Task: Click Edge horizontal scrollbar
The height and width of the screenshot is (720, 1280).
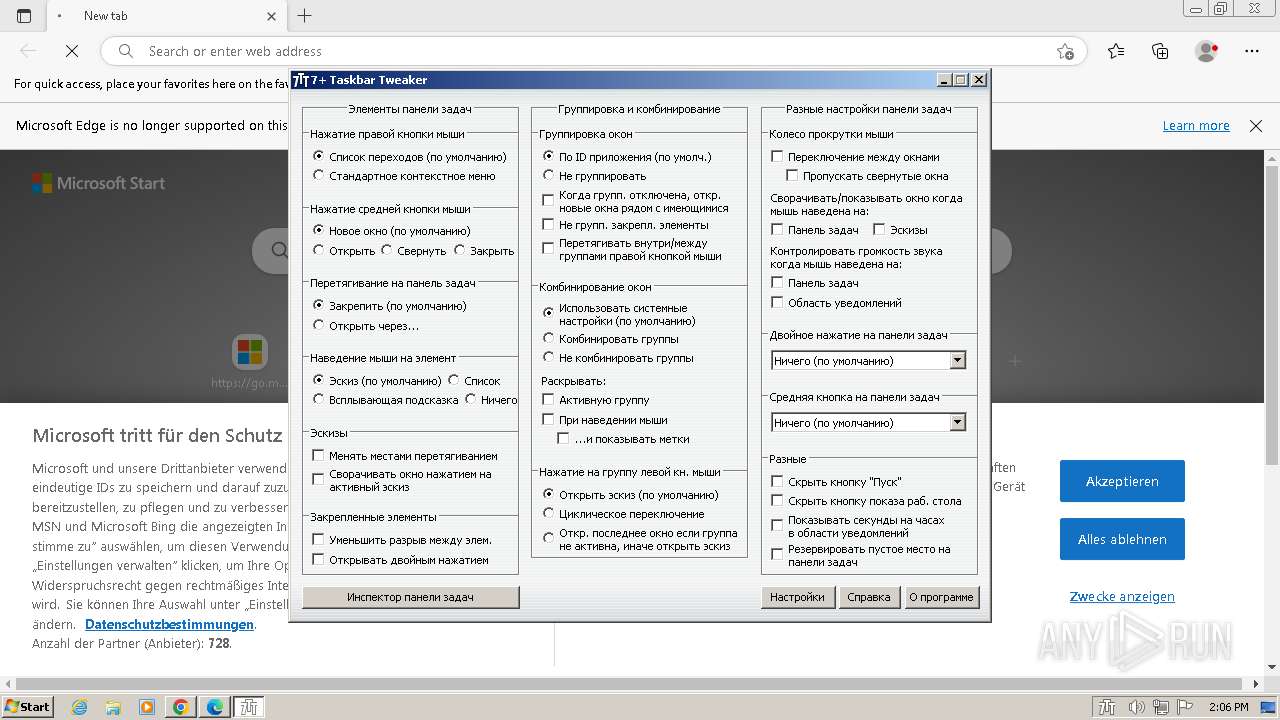Action: pos(630,685)
